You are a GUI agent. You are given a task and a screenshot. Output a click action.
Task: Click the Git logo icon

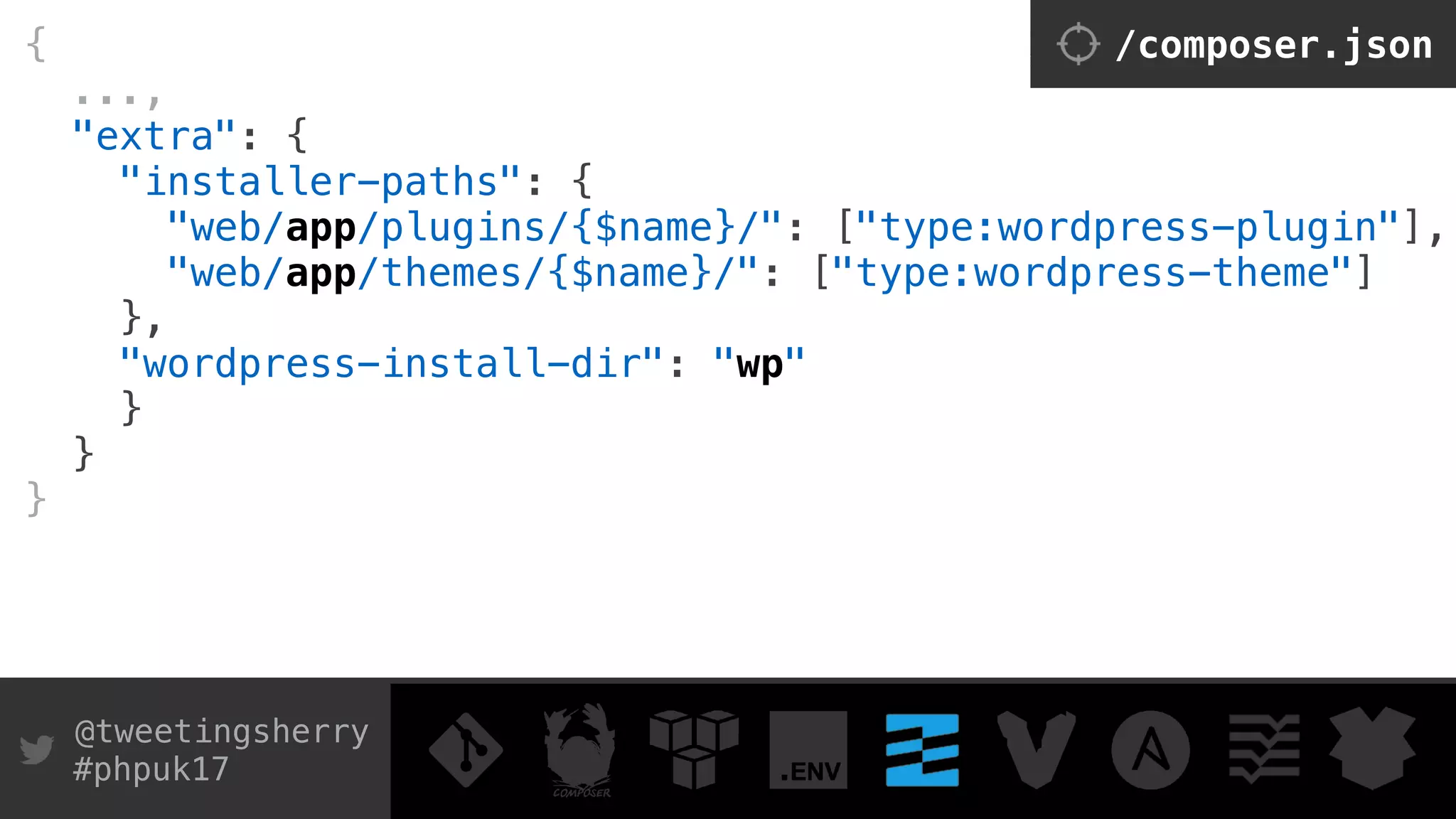466,750
